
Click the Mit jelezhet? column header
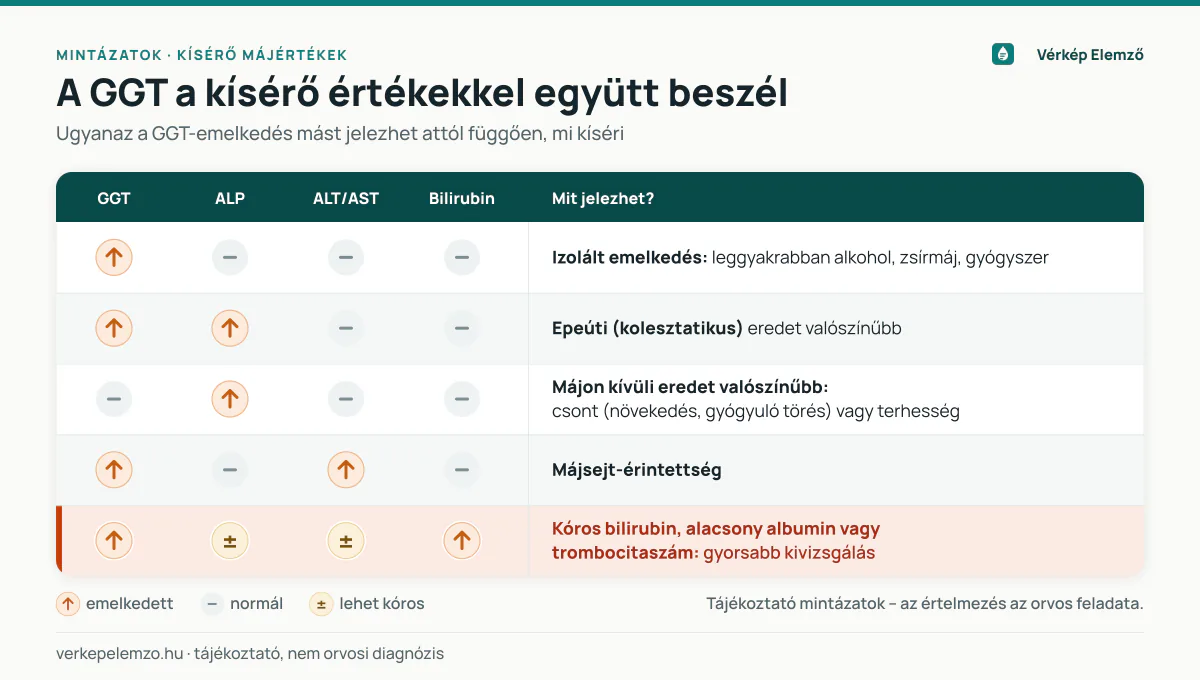point(603,198)
